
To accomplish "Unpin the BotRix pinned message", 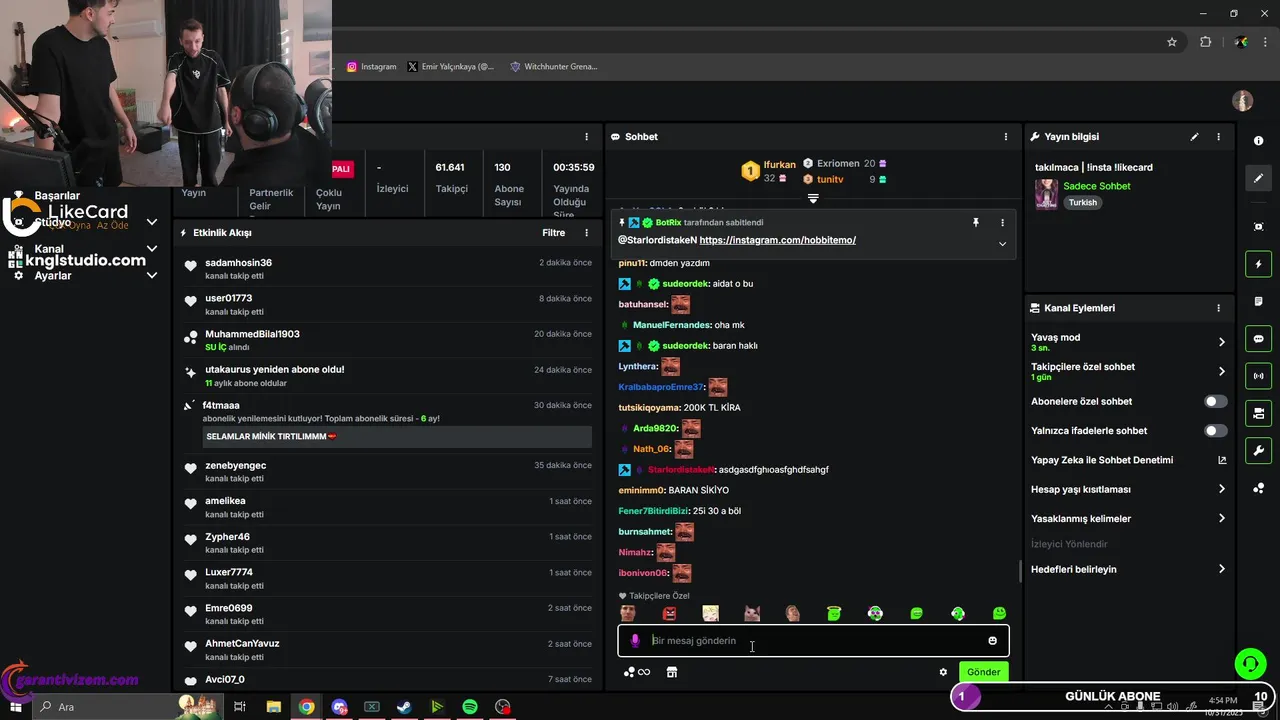I will point(976,223).
